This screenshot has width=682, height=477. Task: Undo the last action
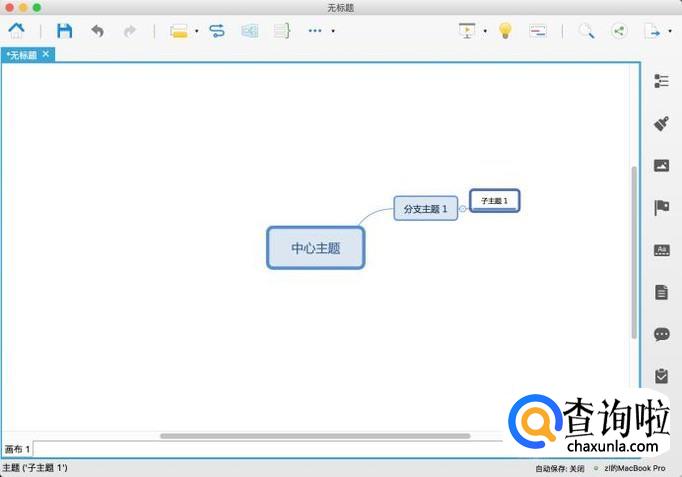(97, 31)
